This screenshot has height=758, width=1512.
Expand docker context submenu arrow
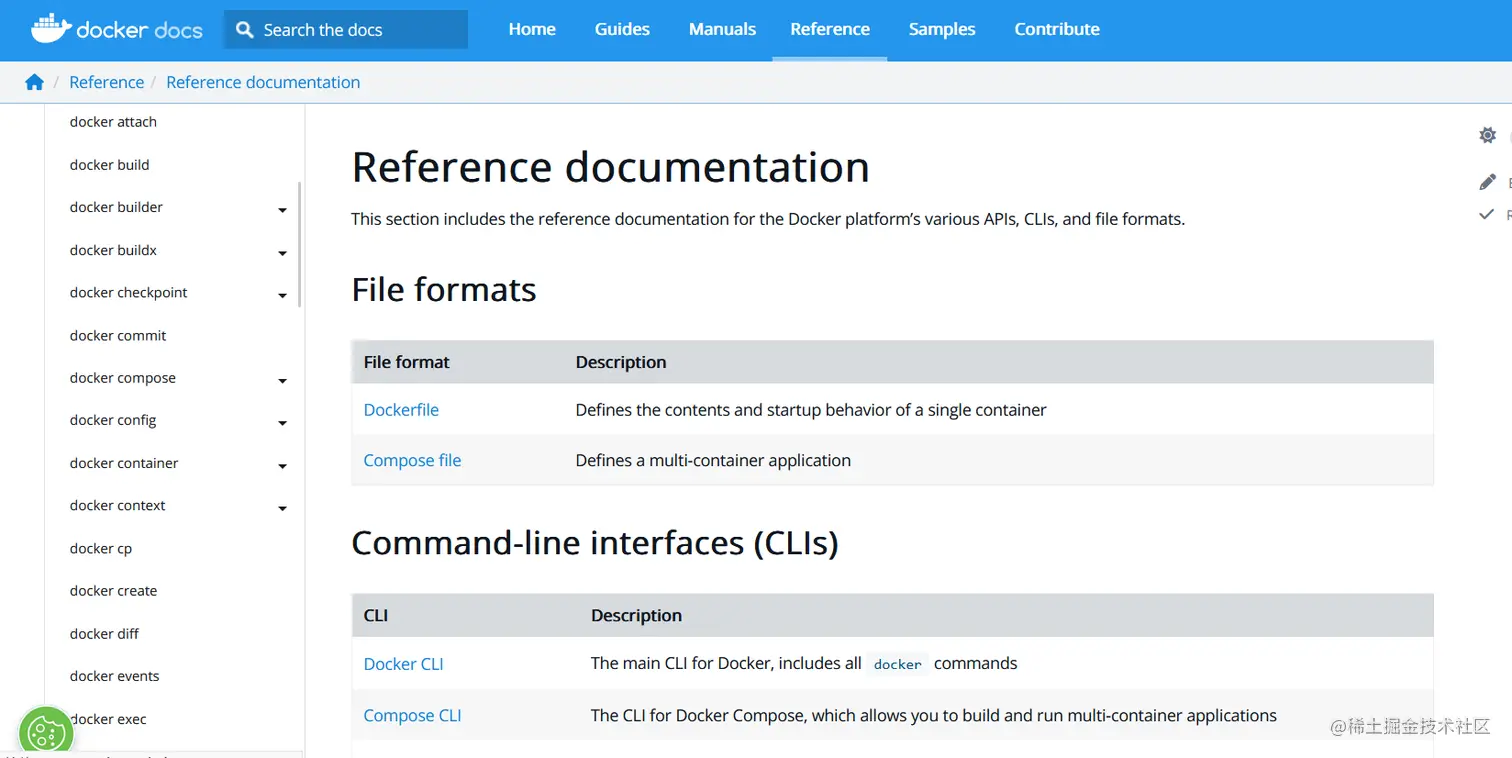pos(282,508)
